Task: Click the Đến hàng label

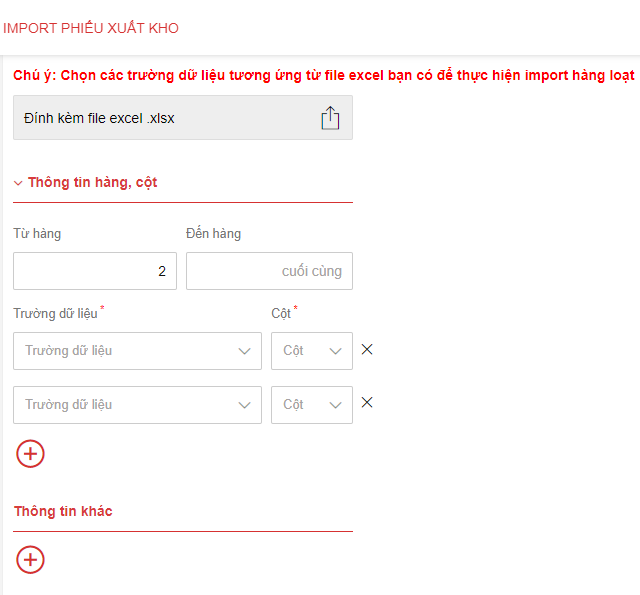Action: pos(213,234)
